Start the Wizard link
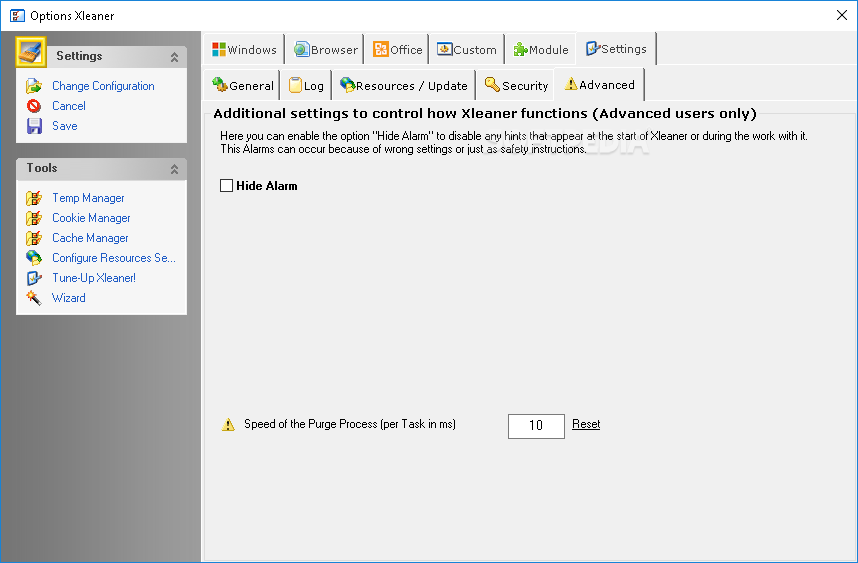The height and width of the screenshot is (563, 858). point(68,298)
